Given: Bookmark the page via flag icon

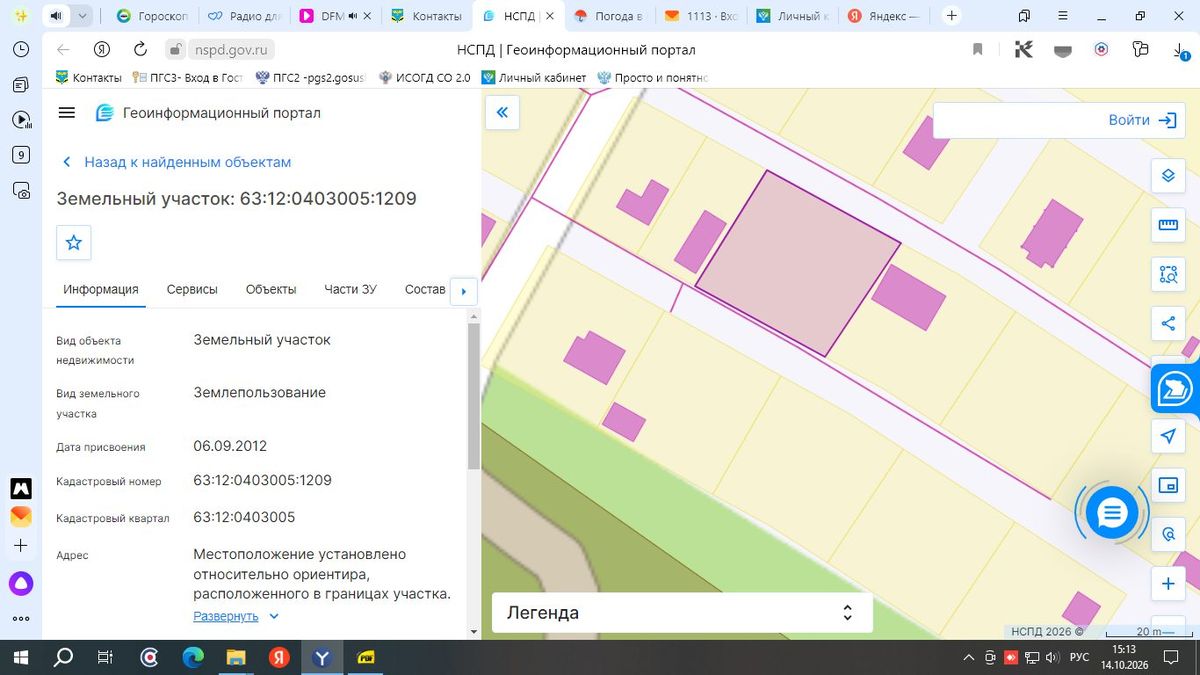Looking at the screenshot, I should [x=978, y=49].
